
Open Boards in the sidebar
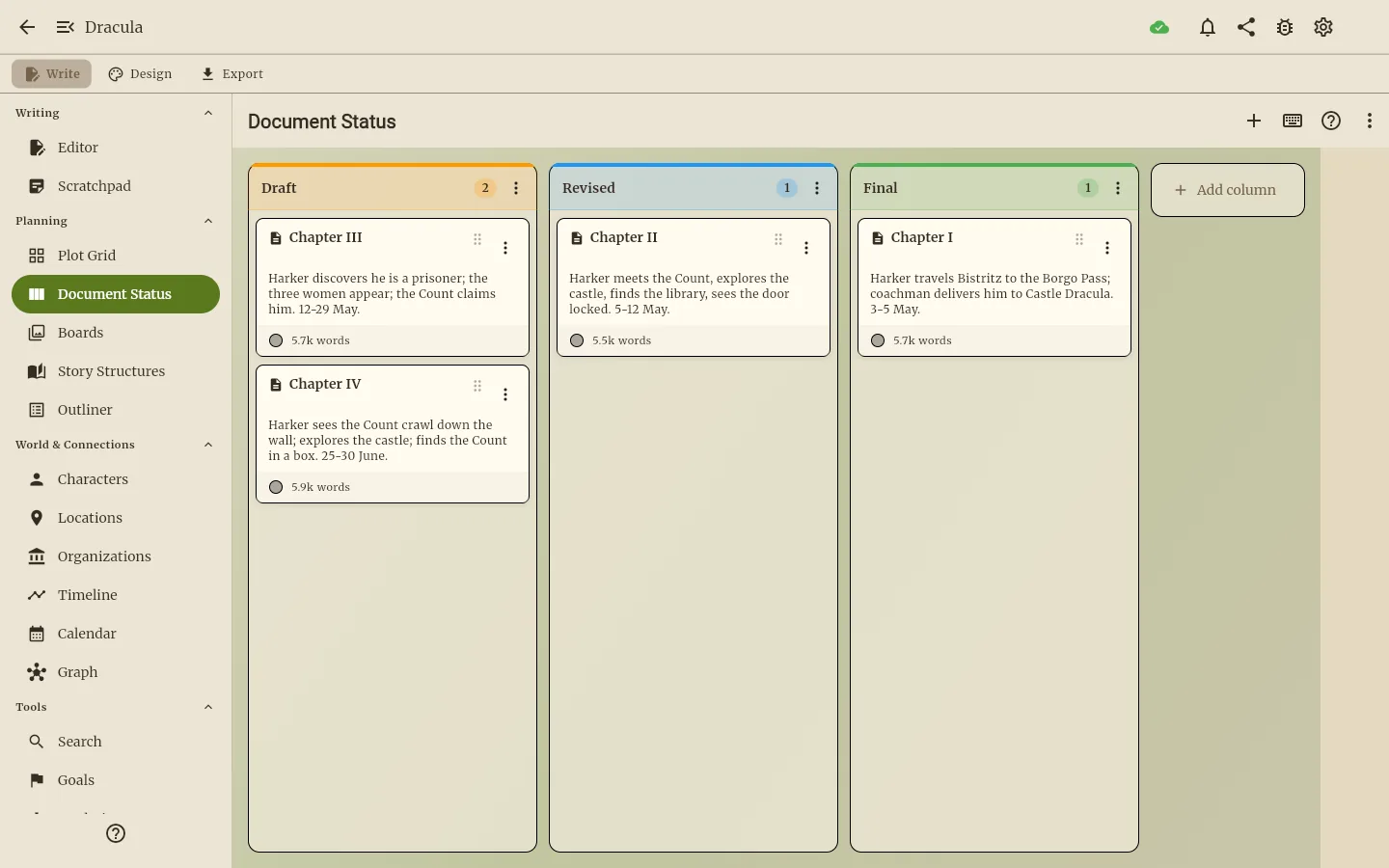pos(116,333)
